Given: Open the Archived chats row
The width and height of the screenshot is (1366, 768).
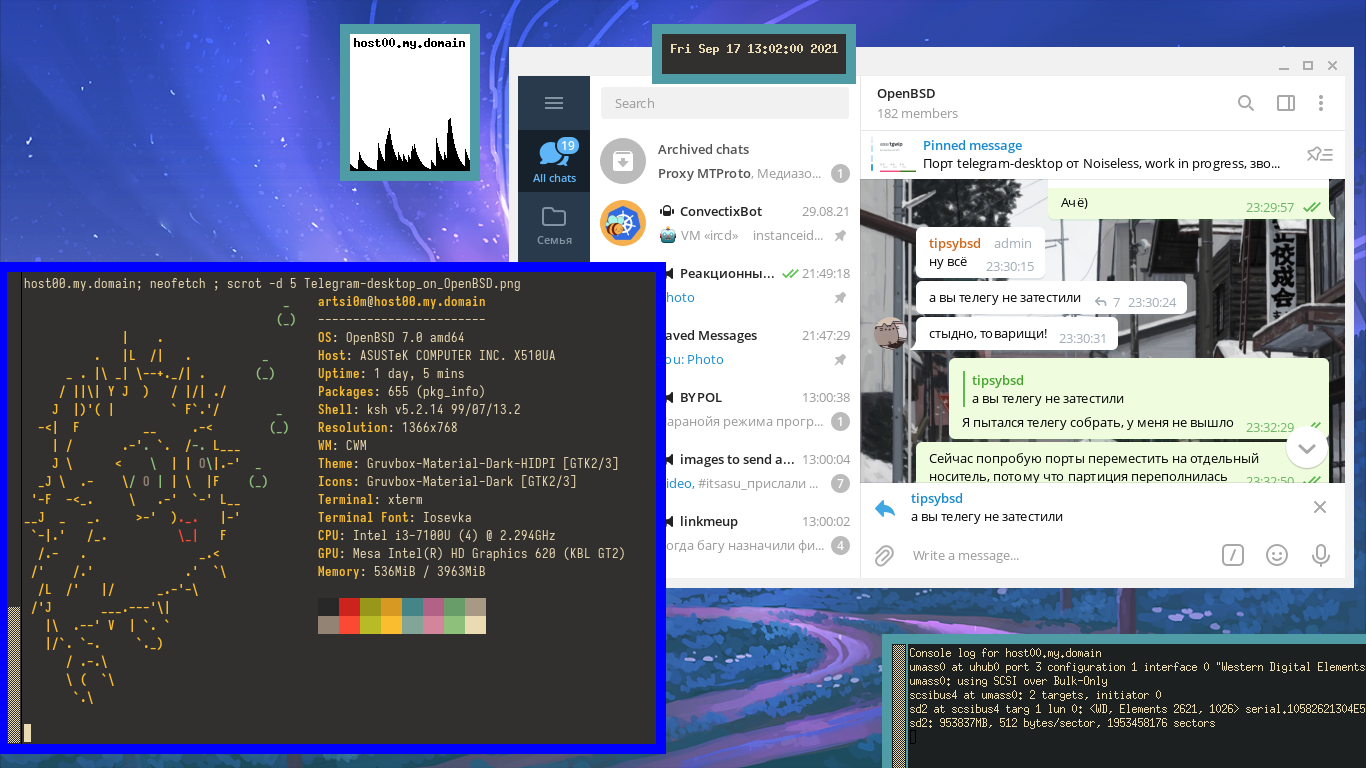Looking at the screenshot, I should pos(725,161).
